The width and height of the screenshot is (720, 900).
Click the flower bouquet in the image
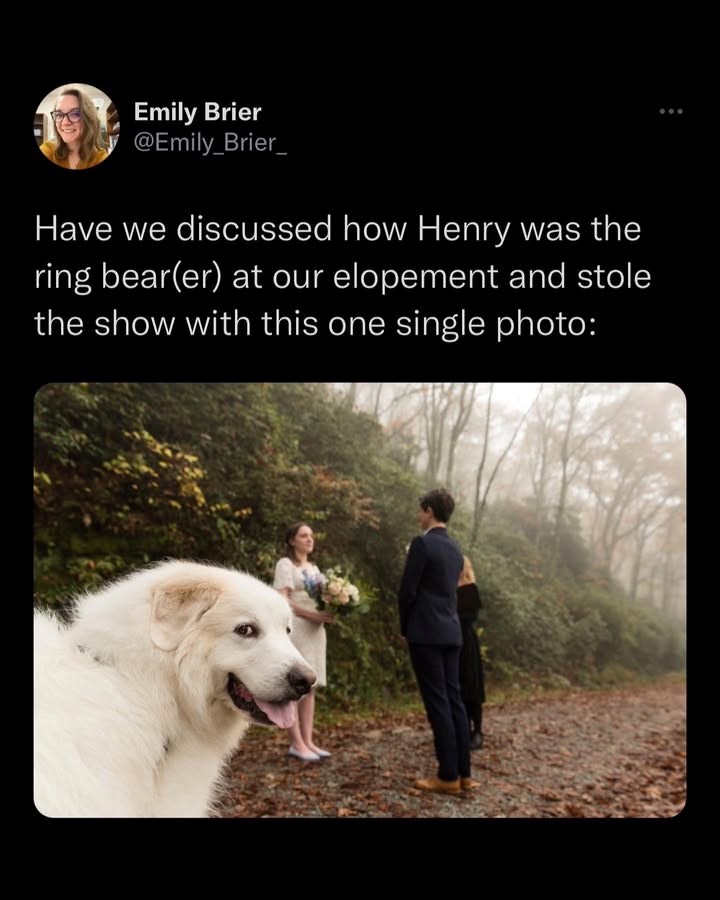[336, 588]
